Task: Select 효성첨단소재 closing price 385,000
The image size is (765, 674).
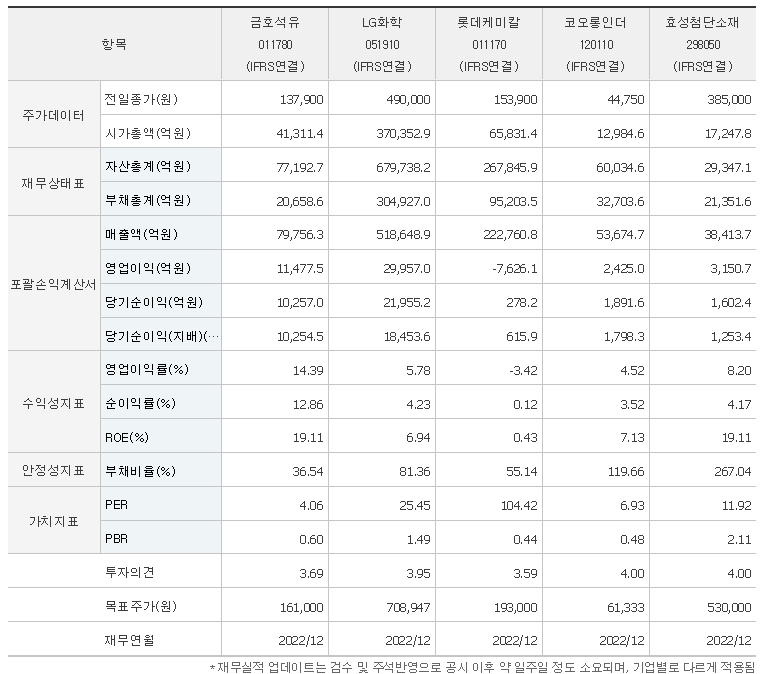Action: click(x=729, y=100)
